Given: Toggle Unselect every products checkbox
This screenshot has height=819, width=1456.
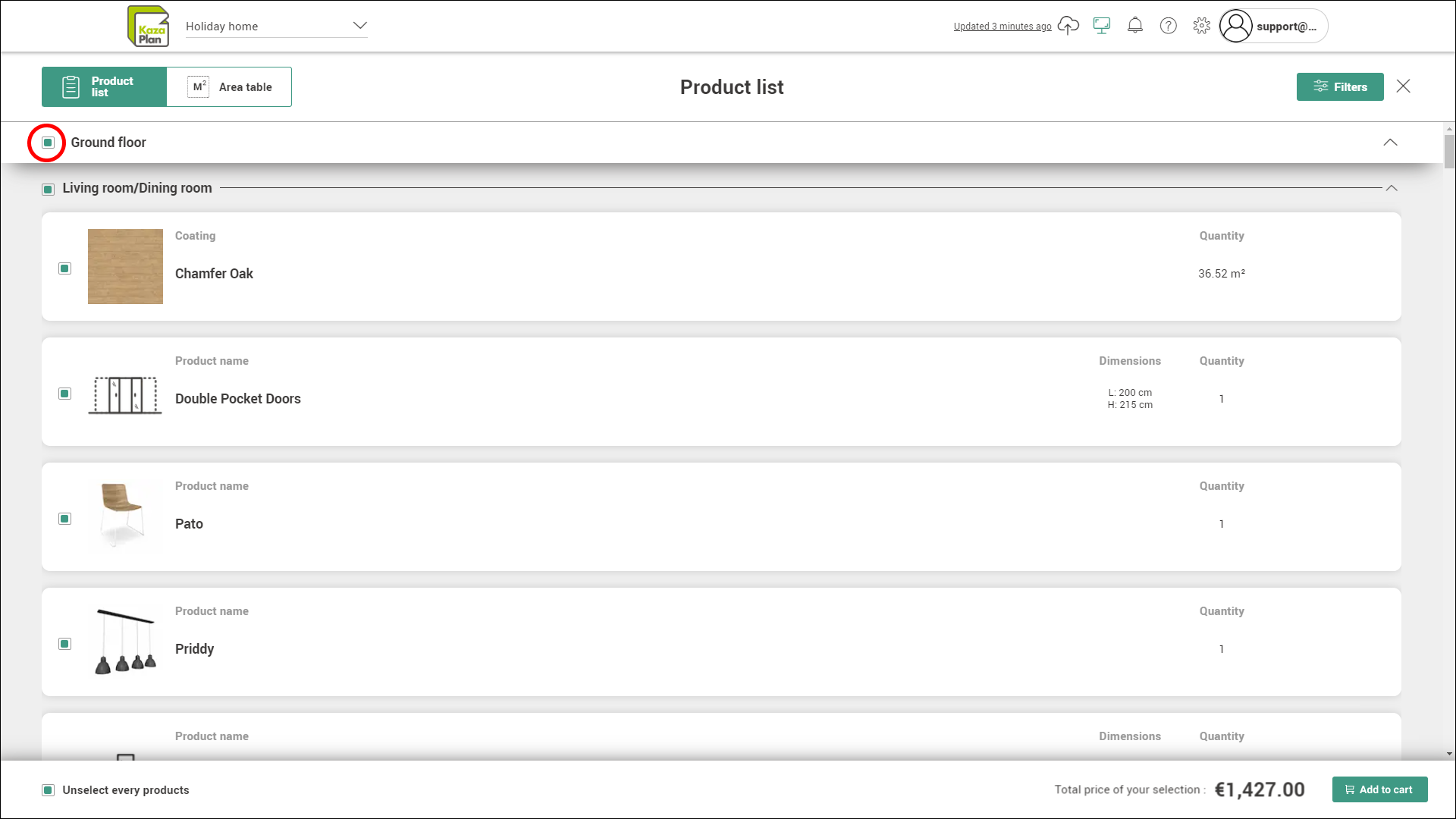Looking at the screenshot, I should [x=48, y=790].
